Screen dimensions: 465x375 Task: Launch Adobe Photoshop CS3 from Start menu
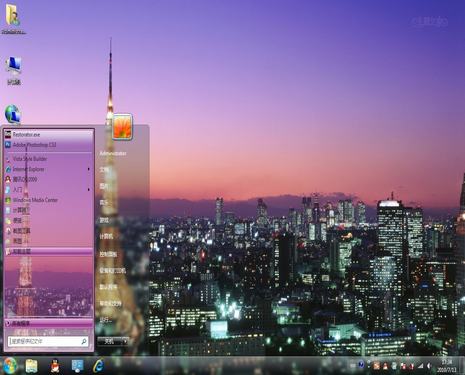48,145
